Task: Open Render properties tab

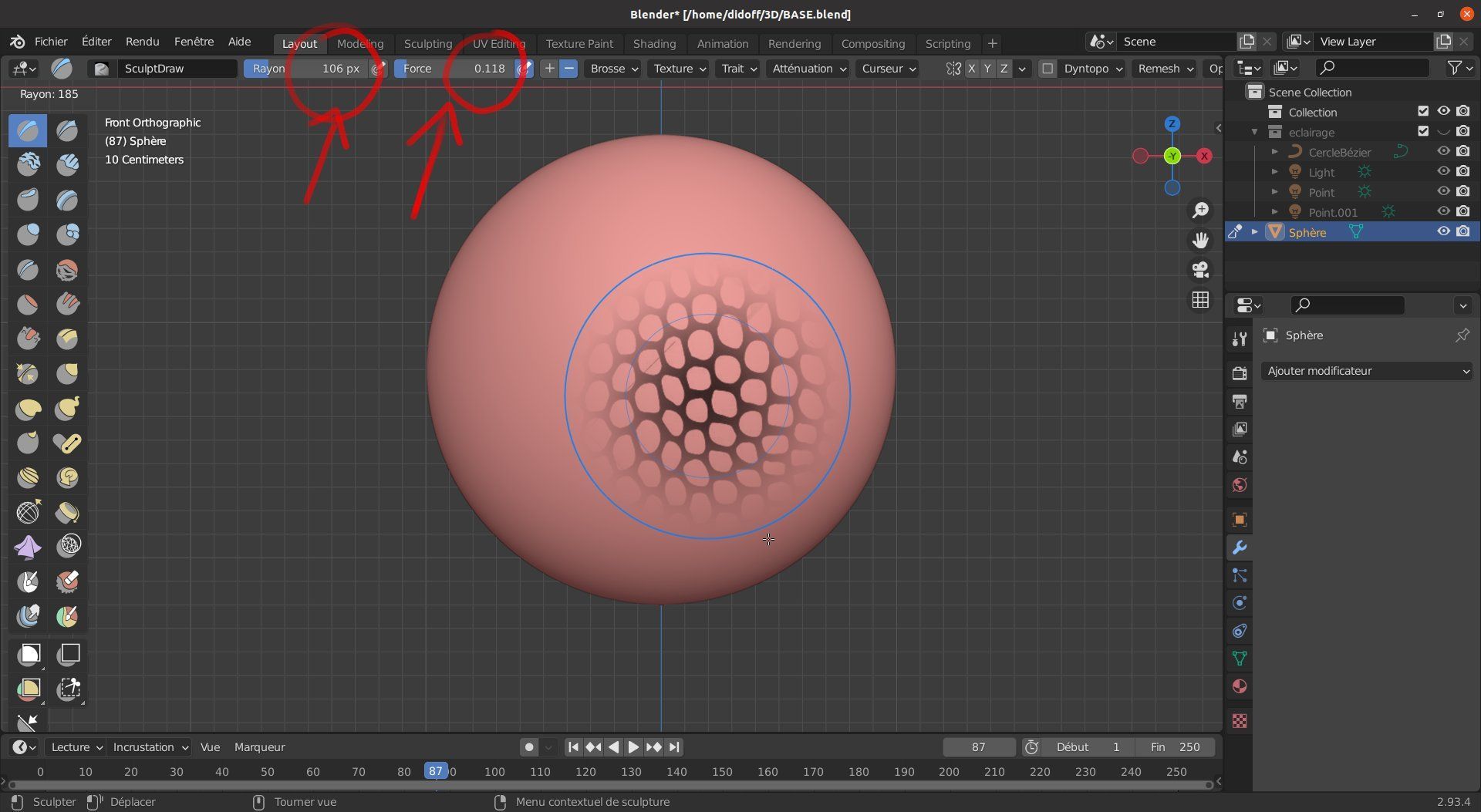Action: coord(1240,373)
